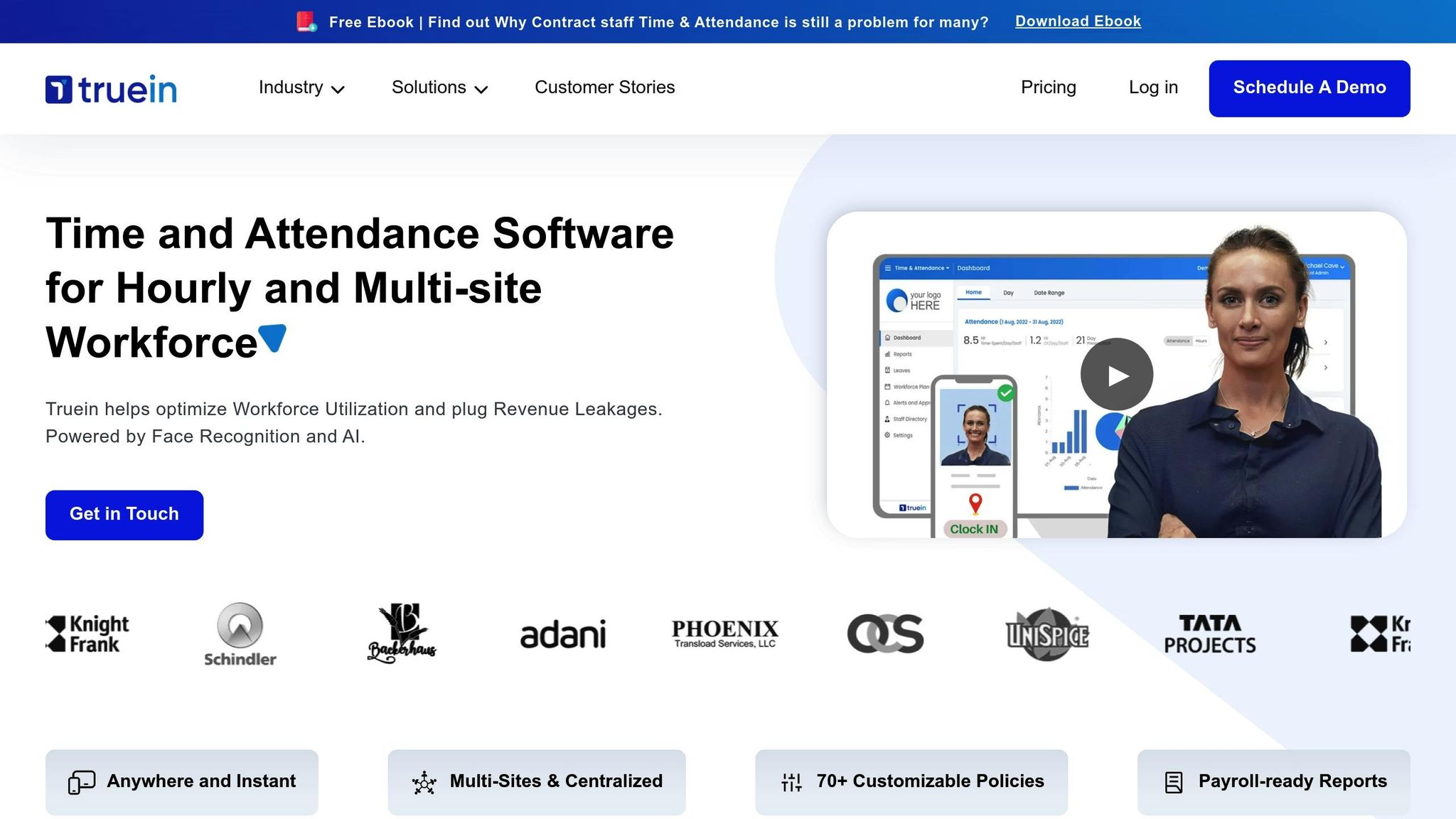Tap the red location pin above Clock IN

(975, 503)
